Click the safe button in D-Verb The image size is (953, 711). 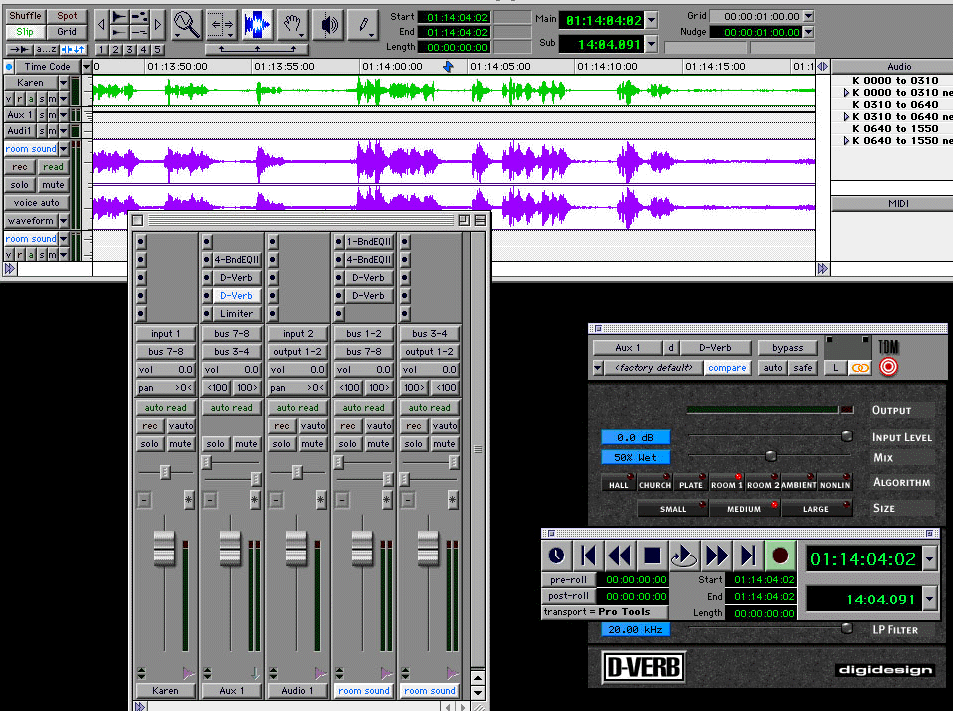pos(803,368)
